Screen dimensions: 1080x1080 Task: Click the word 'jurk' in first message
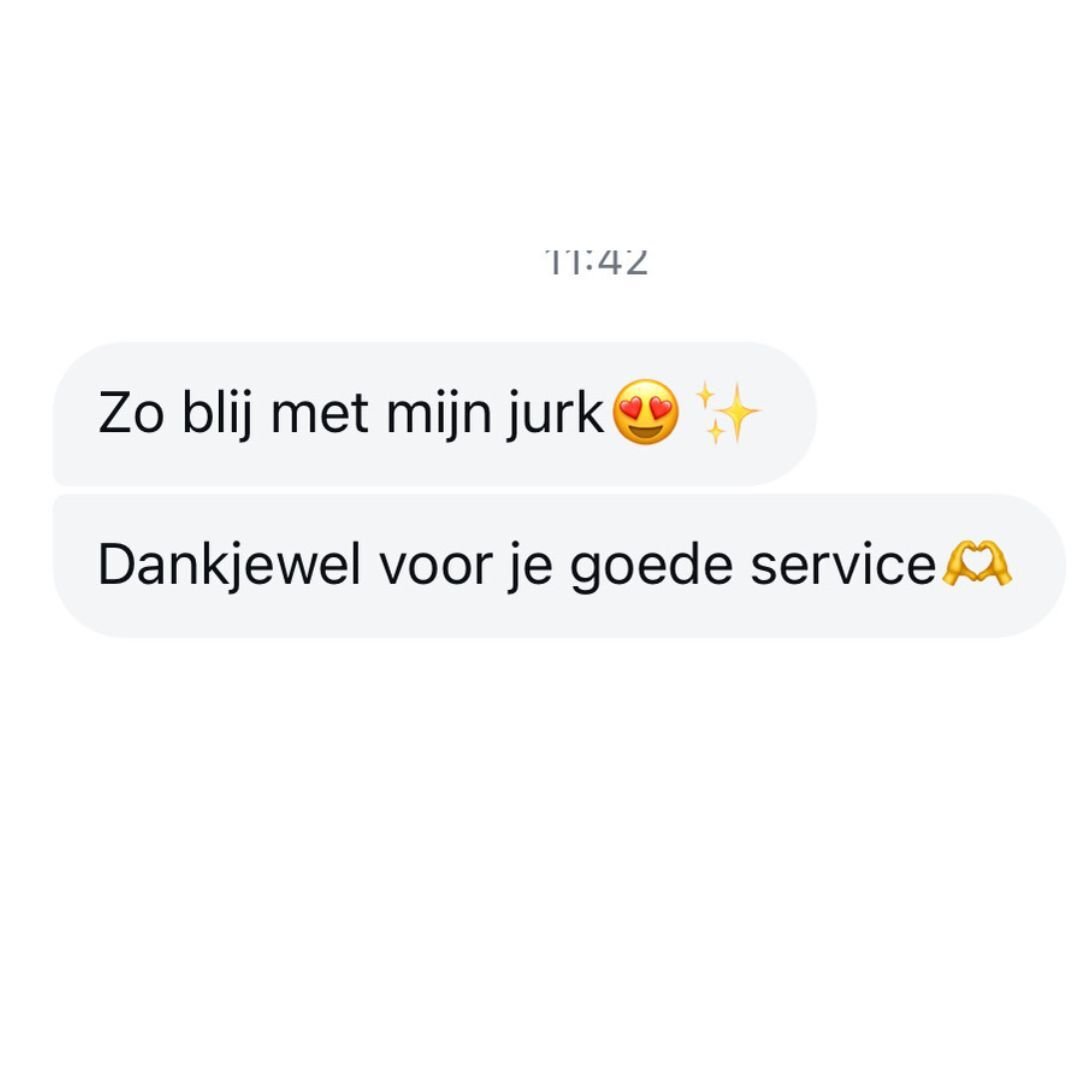[x=555, y=415]
